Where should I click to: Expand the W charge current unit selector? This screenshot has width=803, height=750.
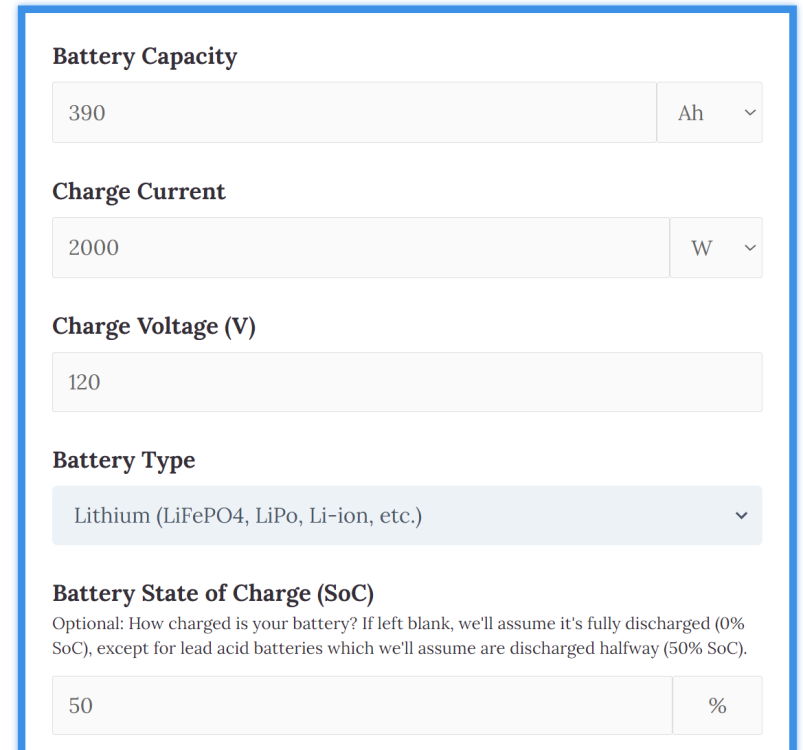pyautogui.click(x=716, y=248)
